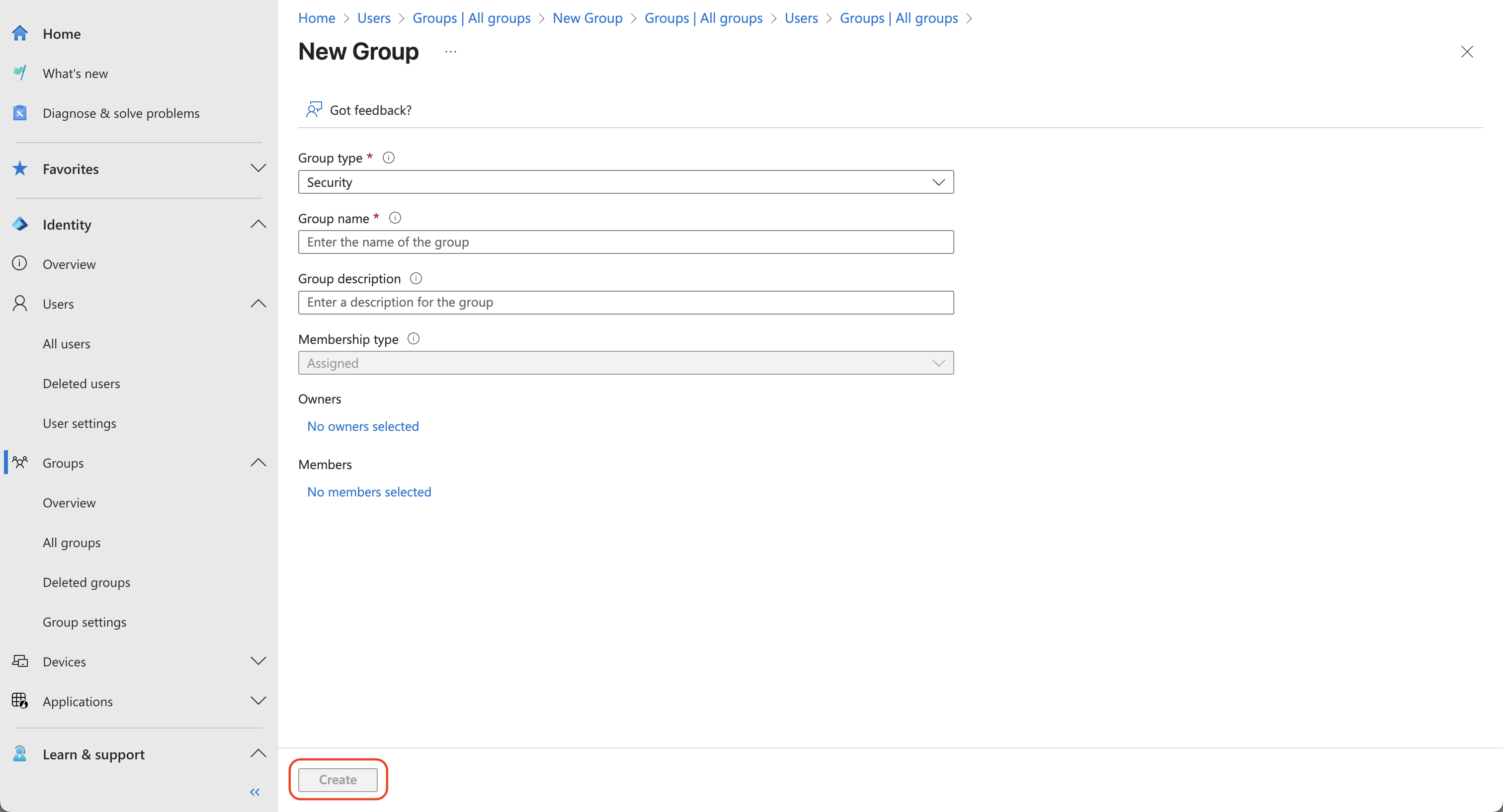Select Group settings in sidebar
Viewport: 1503px width, 812px height.
[84, 622]
